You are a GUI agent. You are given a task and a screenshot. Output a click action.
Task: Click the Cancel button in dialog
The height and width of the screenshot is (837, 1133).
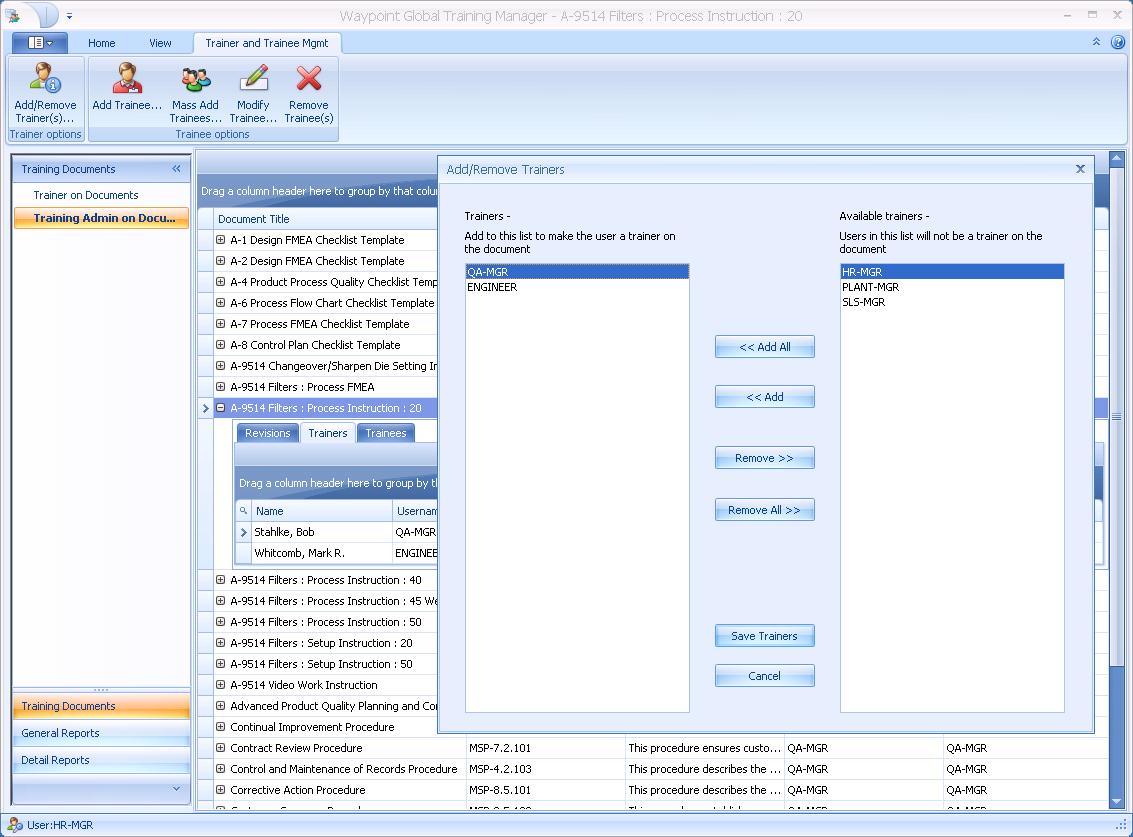point(764,676)
